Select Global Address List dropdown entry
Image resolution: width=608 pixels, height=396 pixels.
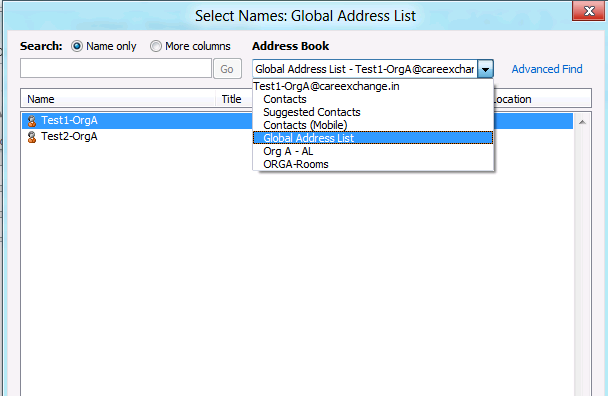point(373,138)
